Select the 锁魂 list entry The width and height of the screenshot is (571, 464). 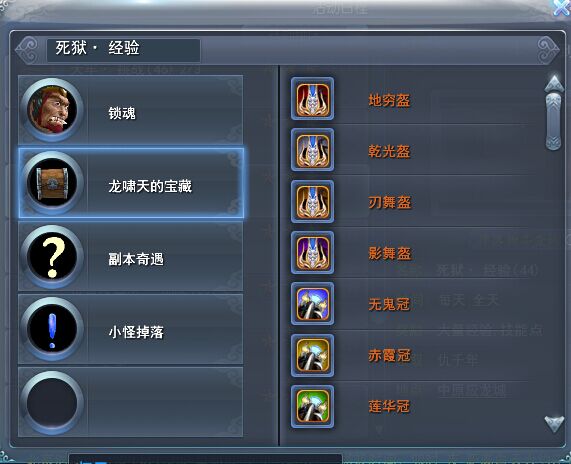click(131, 110)
